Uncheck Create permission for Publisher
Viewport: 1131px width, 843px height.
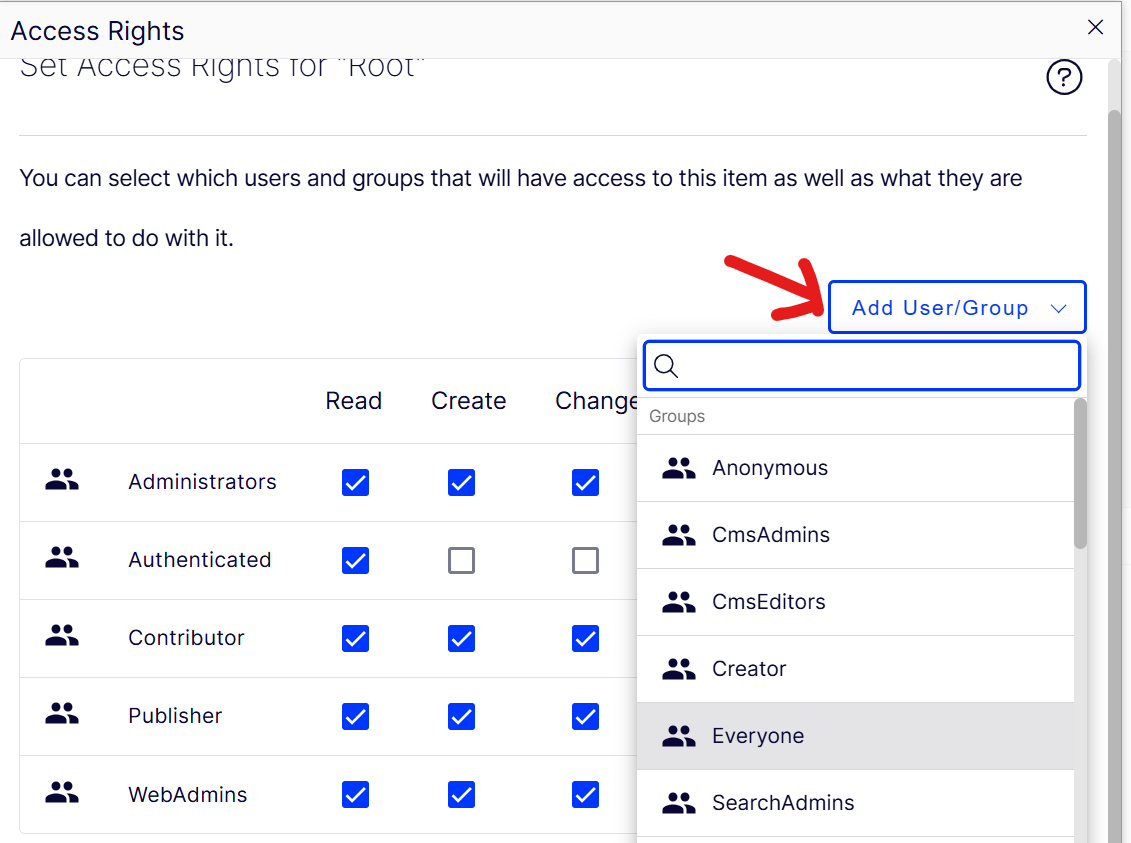pos(461,717)
